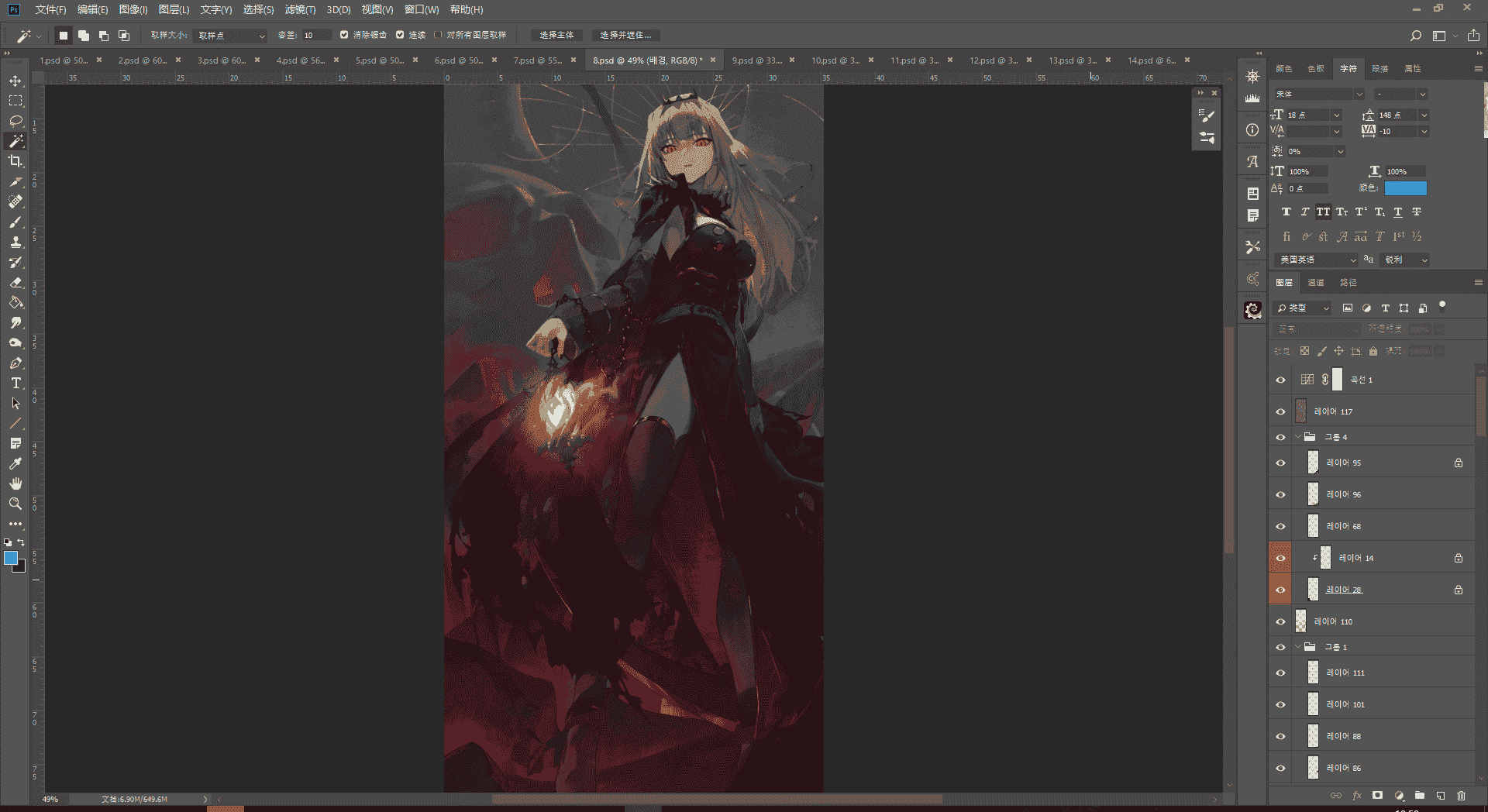Image resolution: width=1488 pixels, height=812 pixels.
Task: Open the language dropdown (美国英语)
Action: pos(1317,260)
